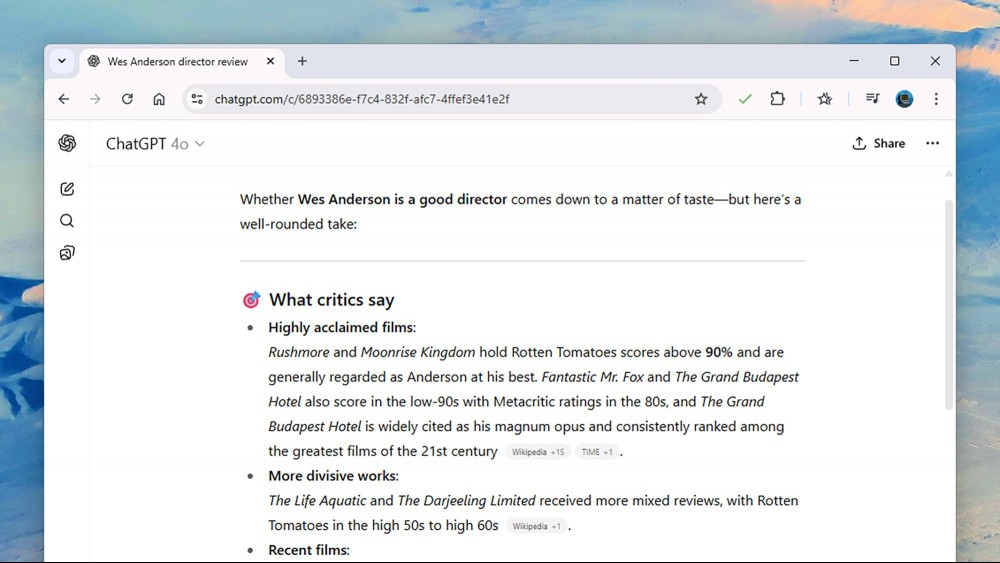Viewport: 1000px width, 563px height.
Task: Open the Wikipedia +1 source citation
Action: point(536,526)
